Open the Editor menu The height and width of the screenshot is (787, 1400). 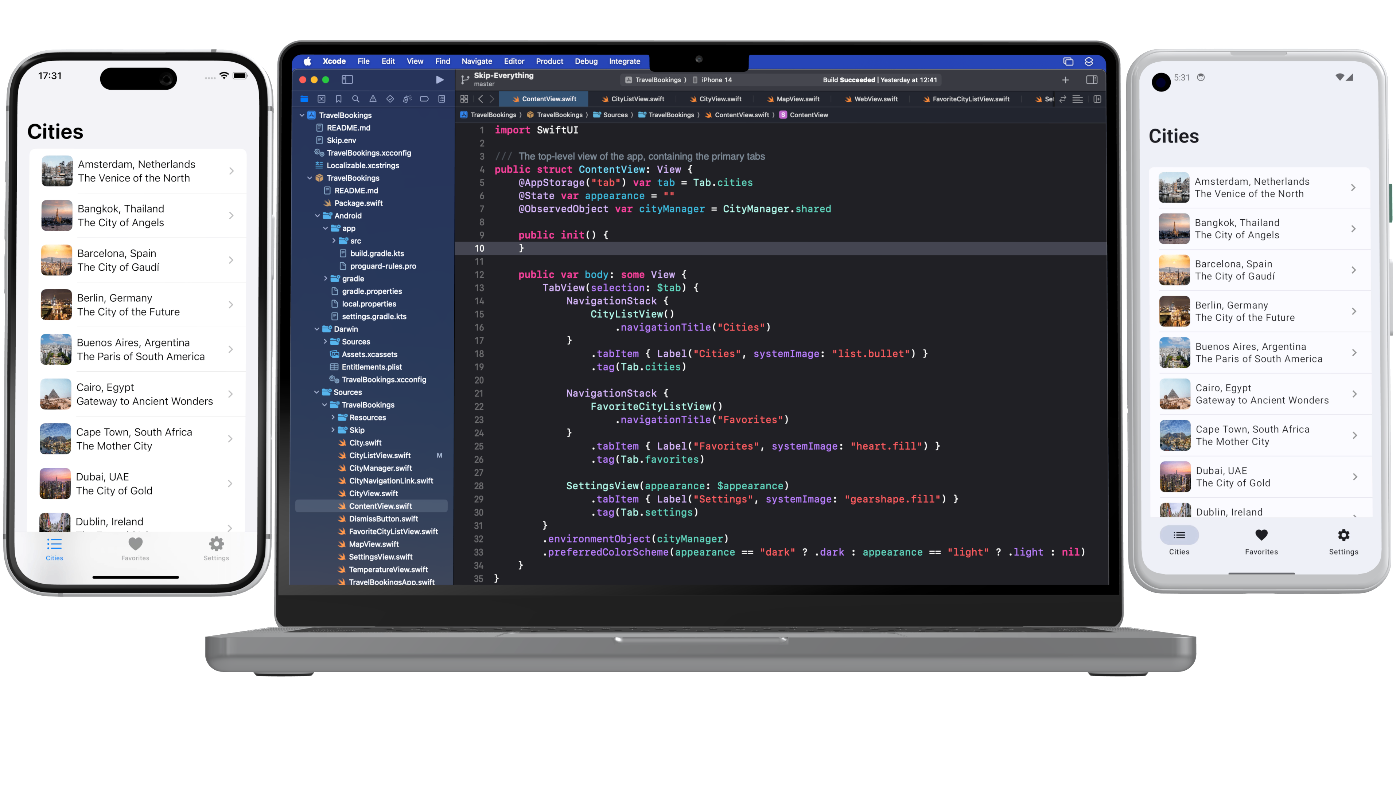coord(514,61)
